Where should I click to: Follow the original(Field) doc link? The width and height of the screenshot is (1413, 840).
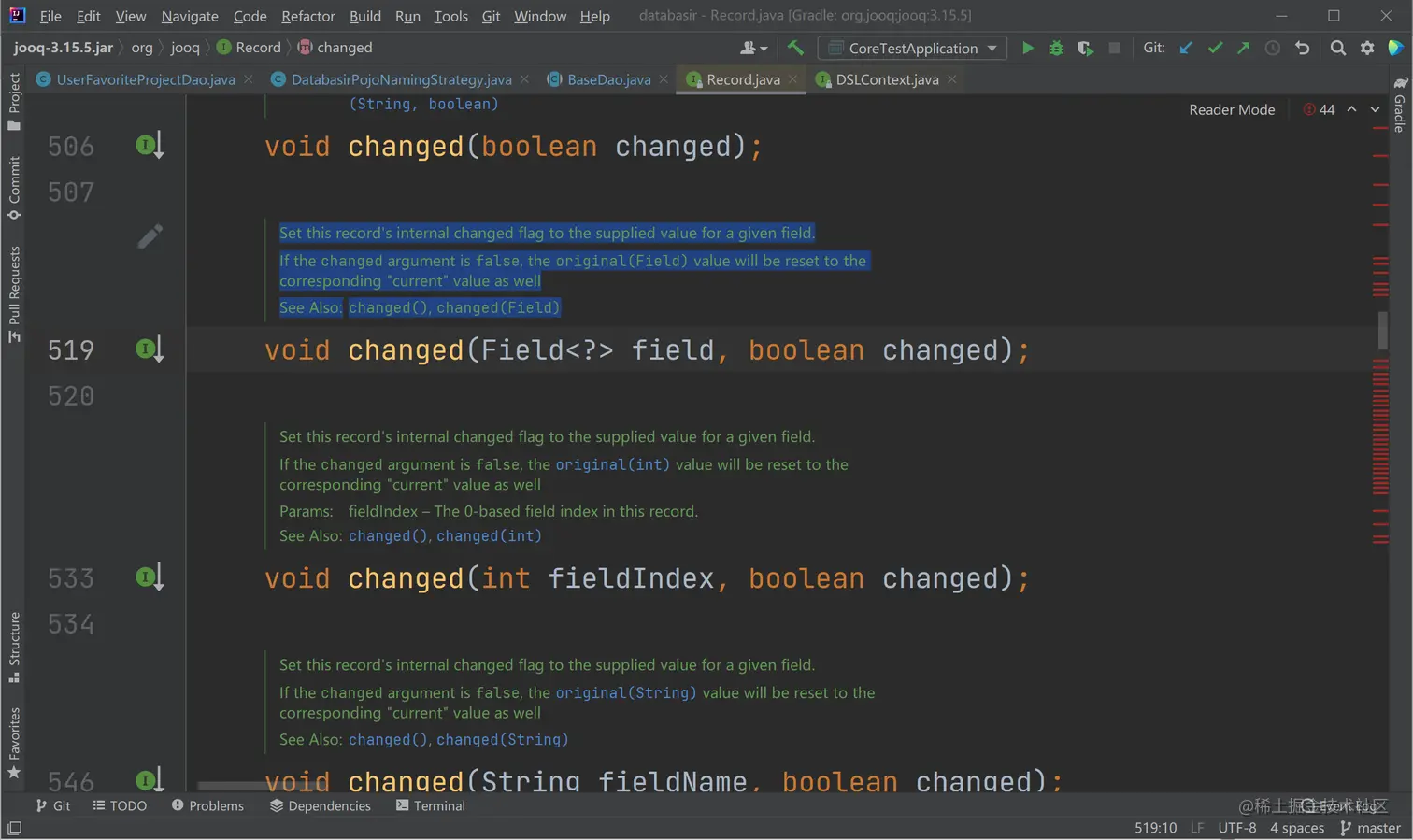pos(621,261)
